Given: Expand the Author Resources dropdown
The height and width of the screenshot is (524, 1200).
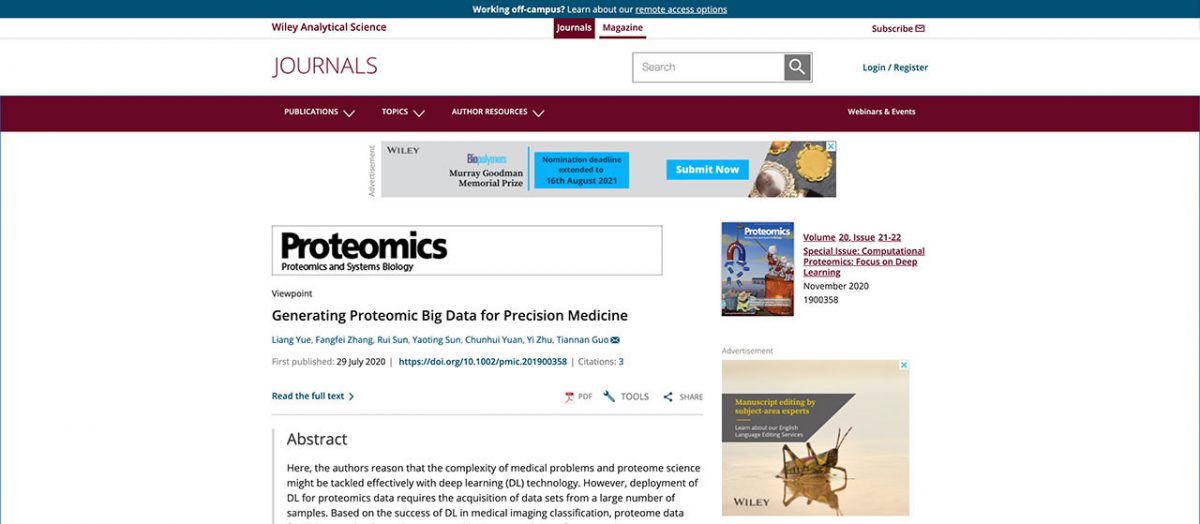Looking at the screenshot, I should tap(497, 112).
